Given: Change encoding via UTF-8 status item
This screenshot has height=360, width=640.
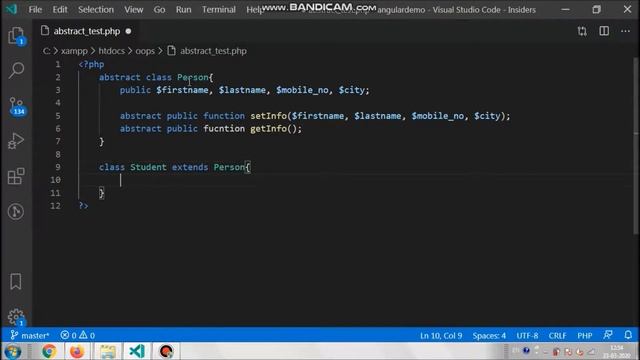Looking at the screenshot, I should pyautogui.click(x=527, y=336).
